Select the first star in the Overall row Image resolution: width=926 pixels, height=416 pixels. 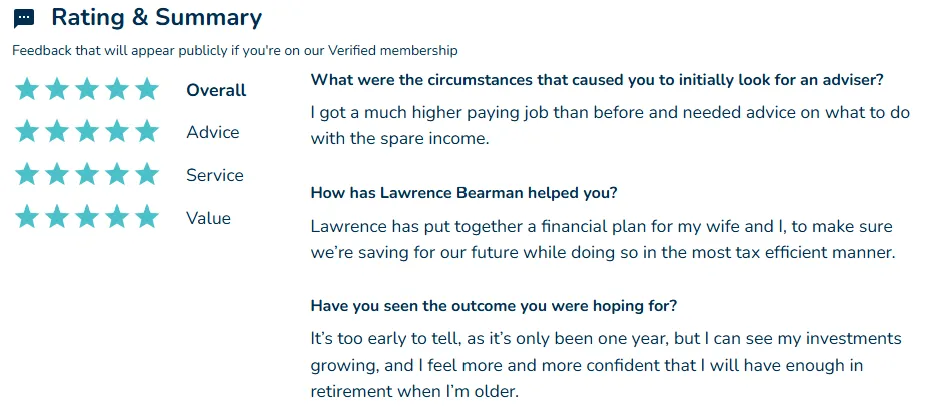(27, 89)
